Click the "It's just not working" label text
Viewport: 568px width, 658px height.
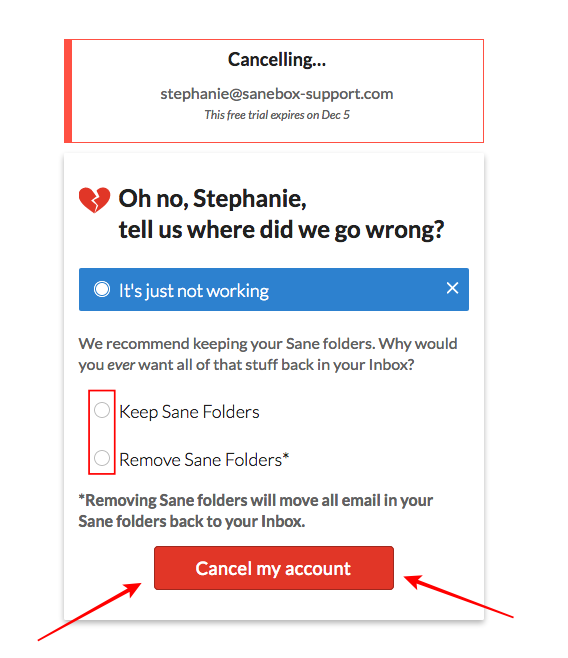pos(194,291)
